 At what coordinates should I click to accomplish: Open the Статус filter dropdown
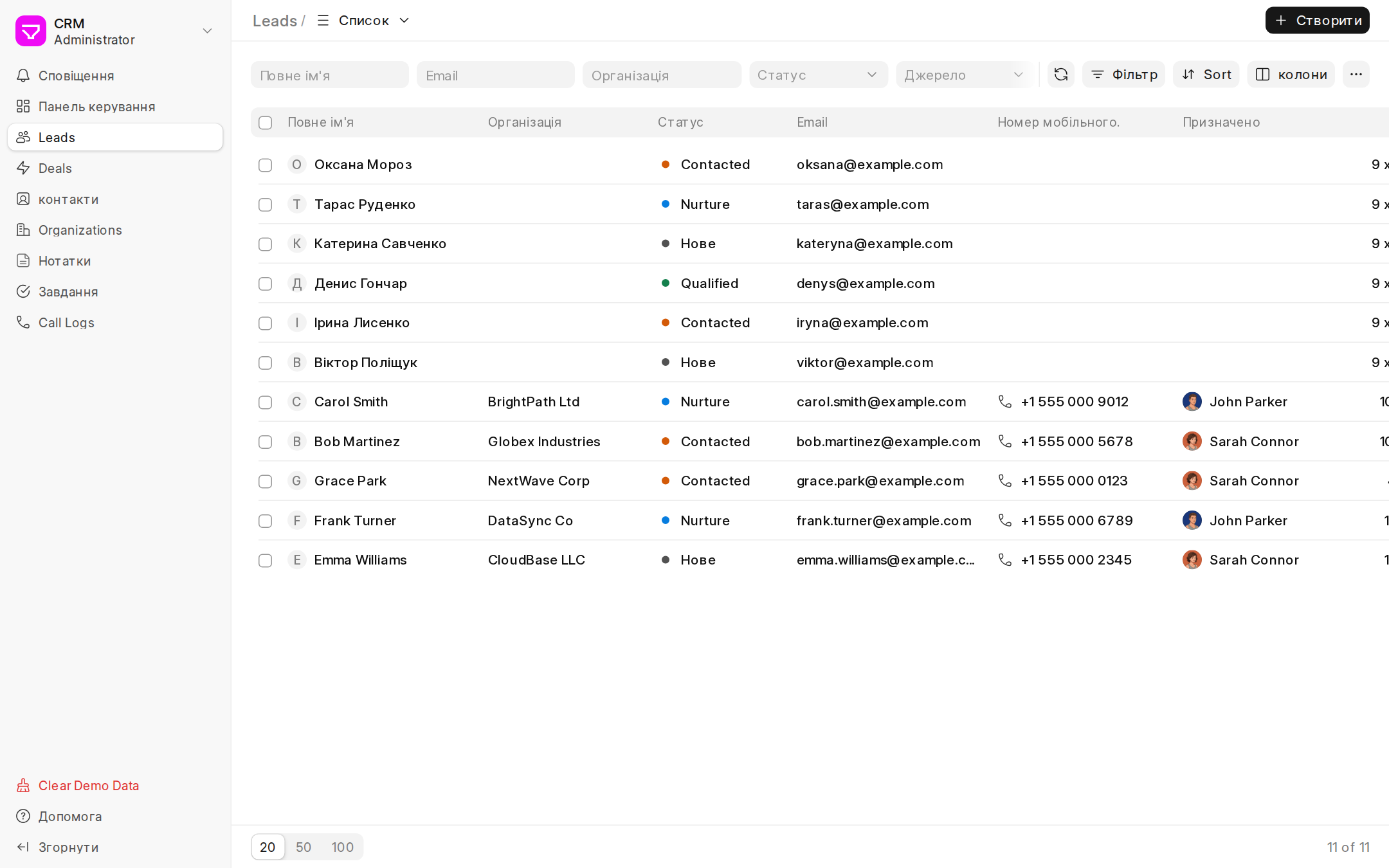pos(818,75)
